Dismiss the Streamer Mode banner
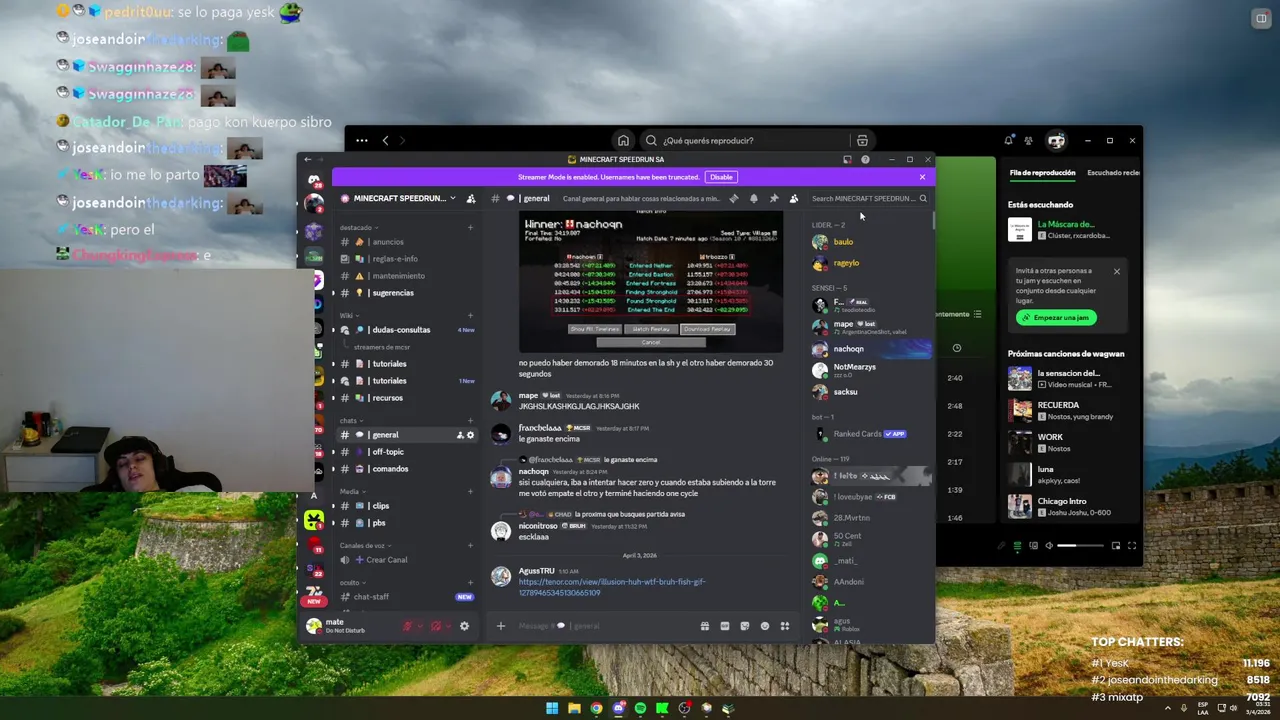1280x720 pixels. tap(922, 177)
